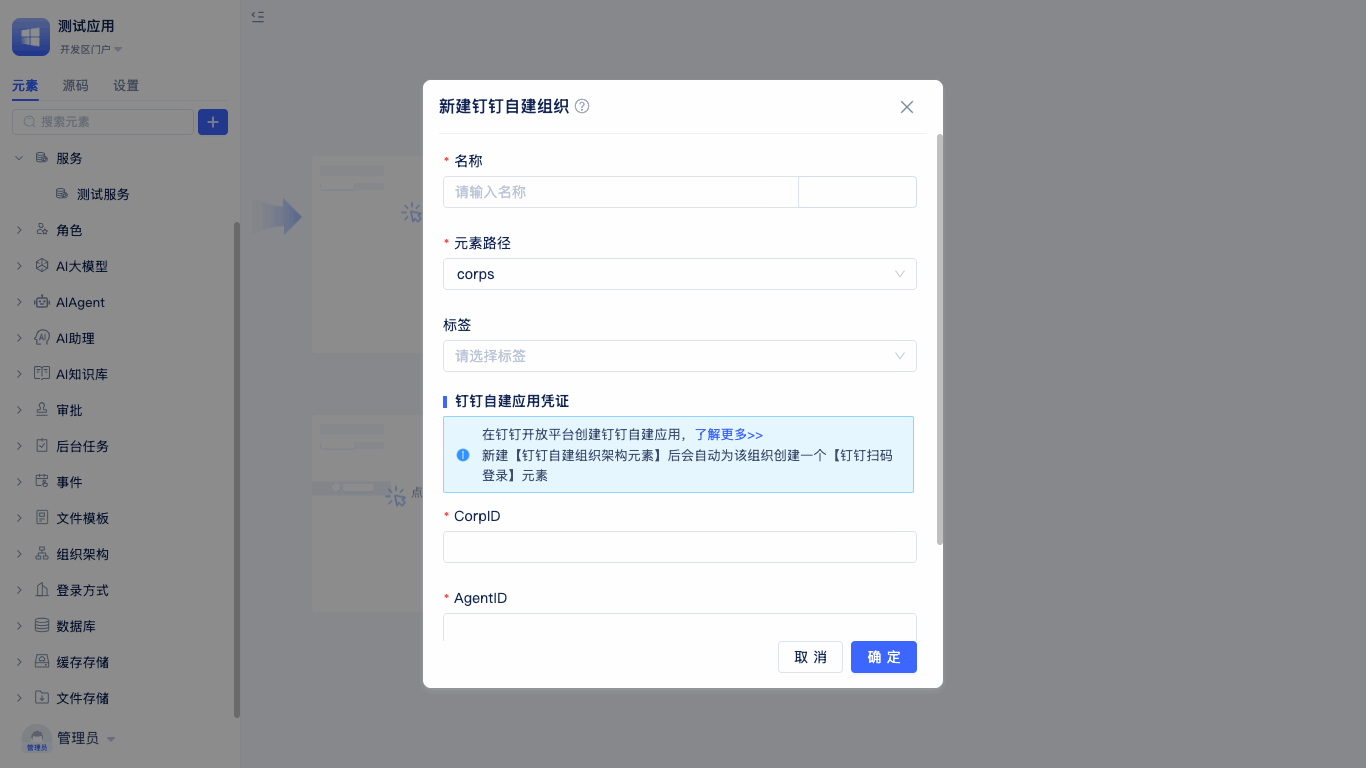Click the 文件模板 document icon
Image resolution: width=1366 pixels, height=768 pixels.
point(42,518)
